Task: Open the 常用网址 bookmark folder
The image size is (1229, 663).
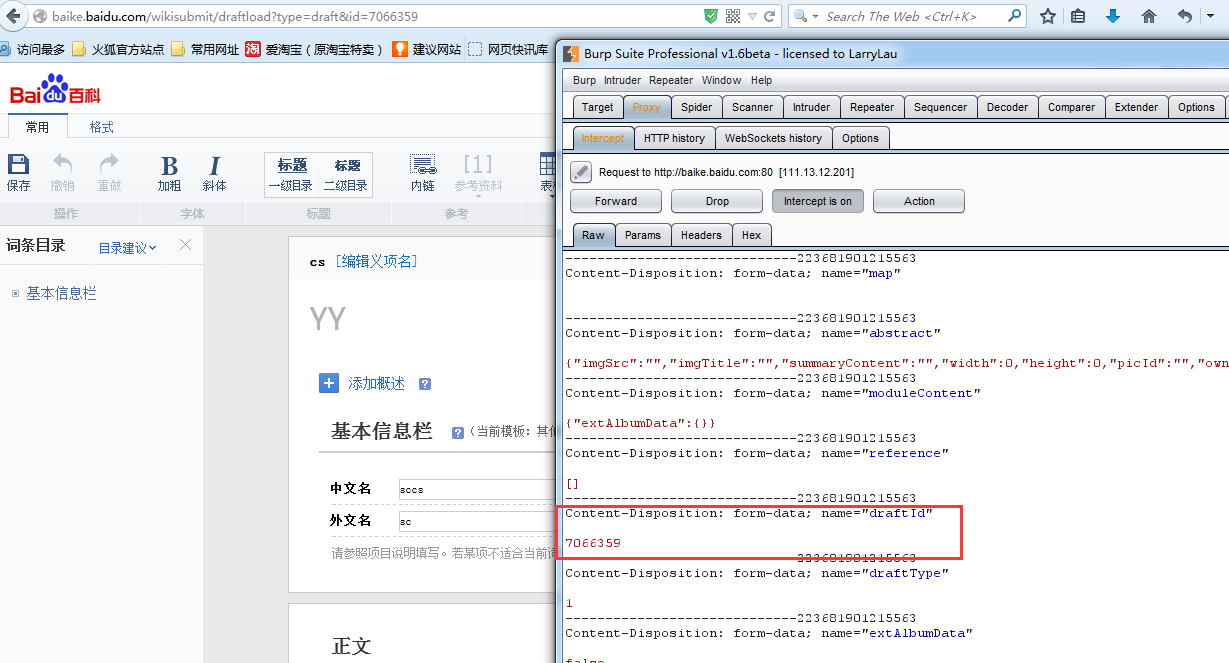Action: [x=205, y=49]
